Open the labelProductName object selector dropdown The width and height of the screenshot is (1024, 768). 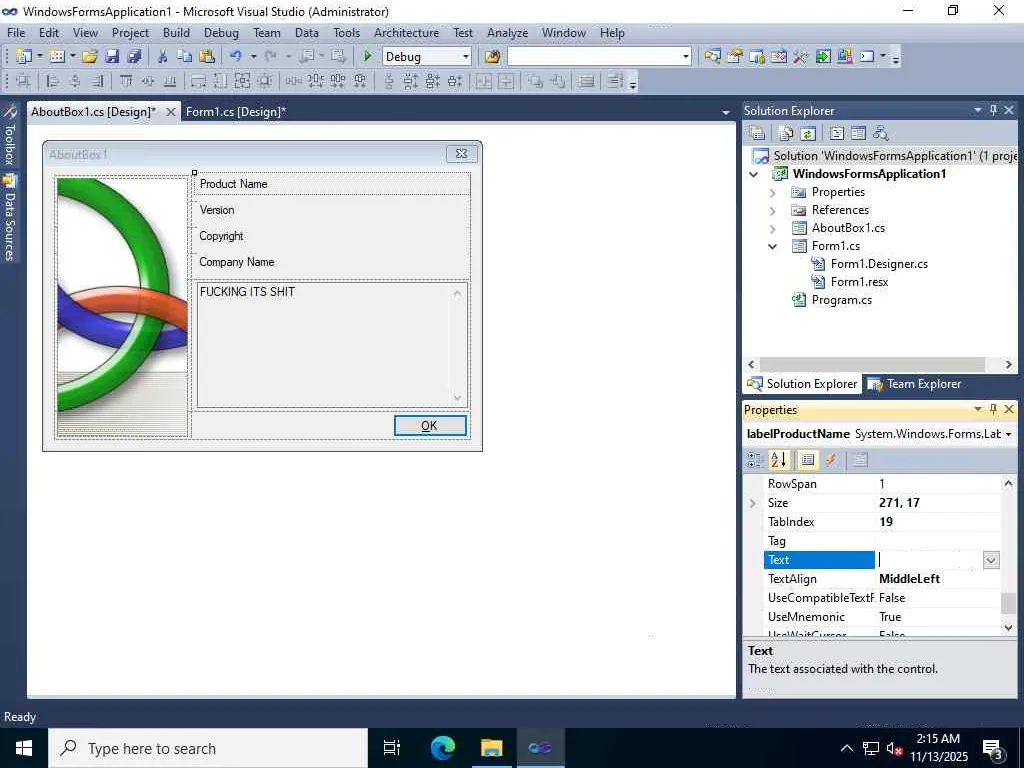1008,434
